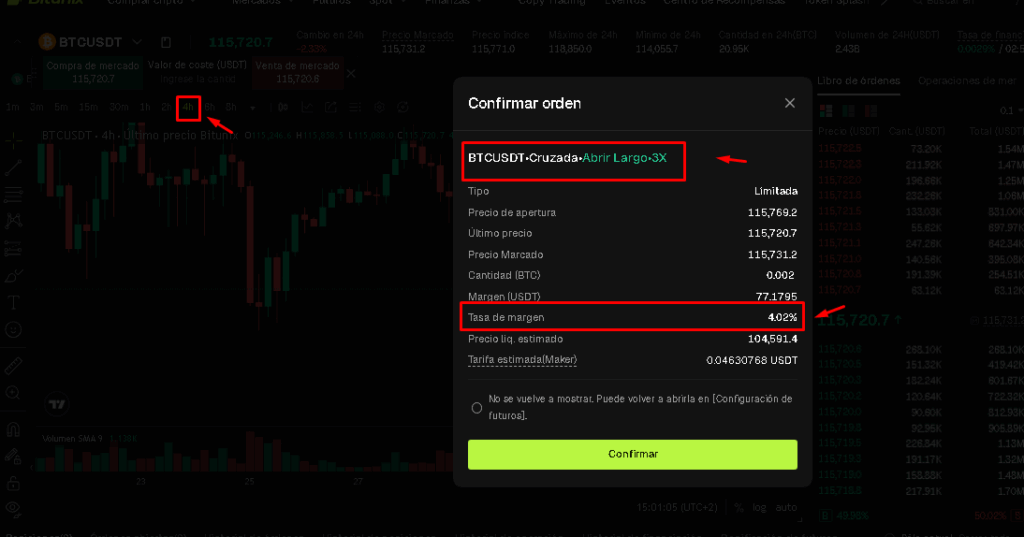Confirm the order with the green Confirmar button
1024x537 pixels.
[632, 454]
